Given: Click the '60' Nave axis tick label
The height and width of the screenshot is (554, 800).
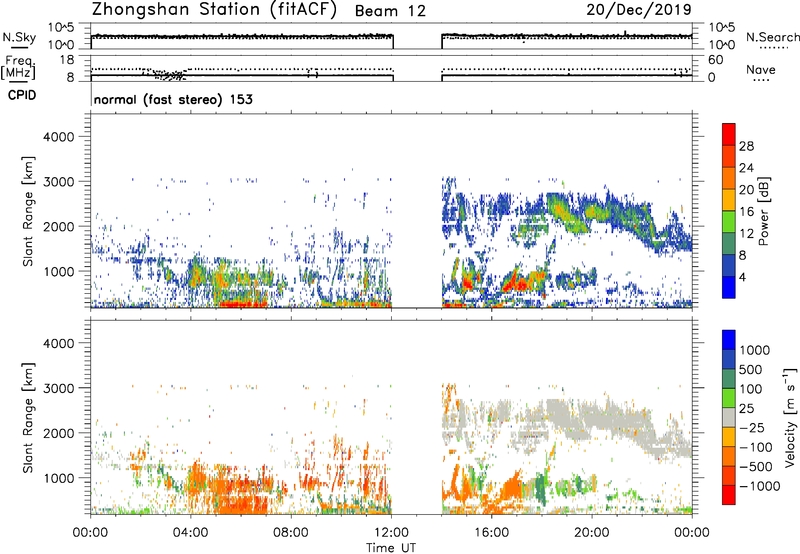Looking at the screenshot, I should 715,60.
